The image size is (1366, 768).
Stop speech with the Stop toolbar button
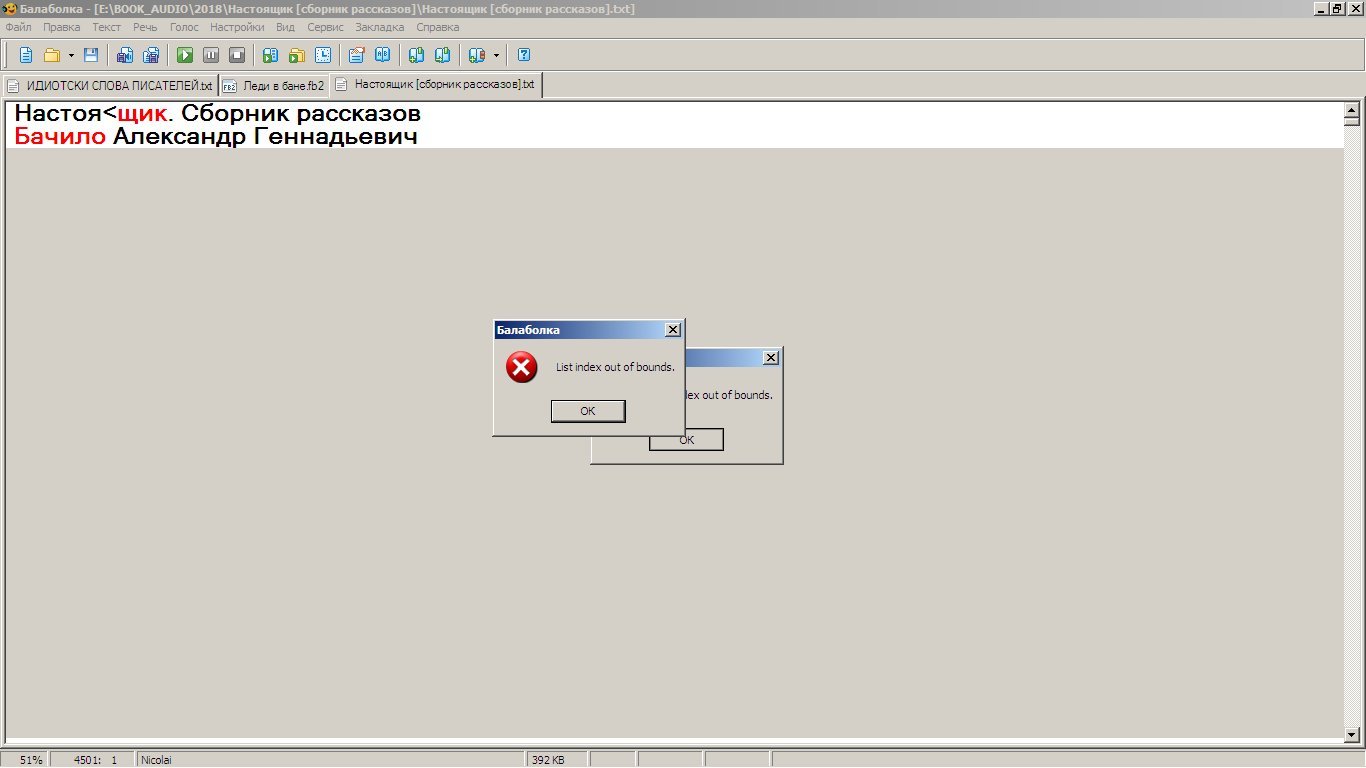[237, 55]
